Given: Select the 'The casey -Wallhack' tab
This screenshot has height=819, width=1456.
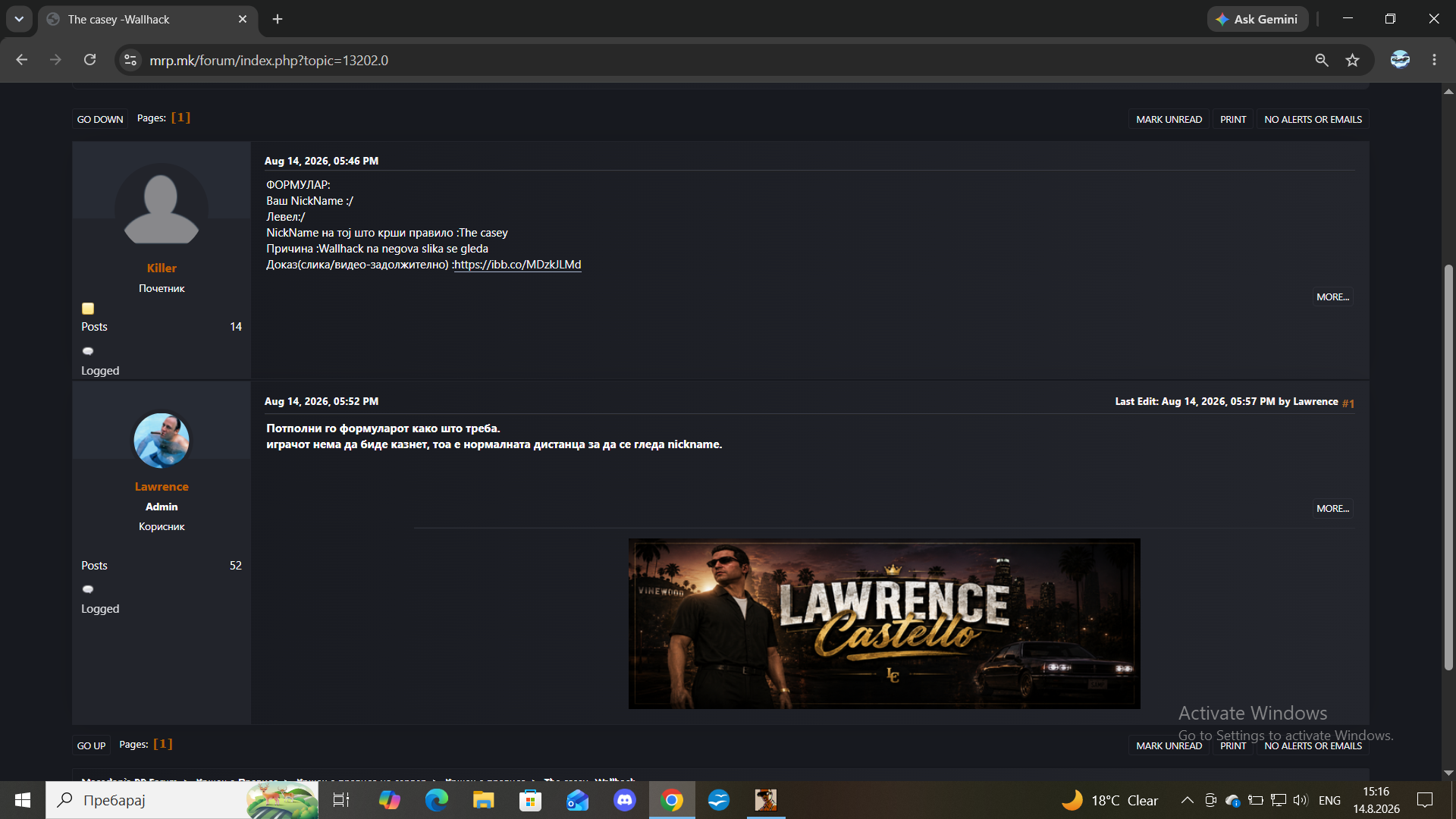Looking at the screenshot, I should coord(148,20).
